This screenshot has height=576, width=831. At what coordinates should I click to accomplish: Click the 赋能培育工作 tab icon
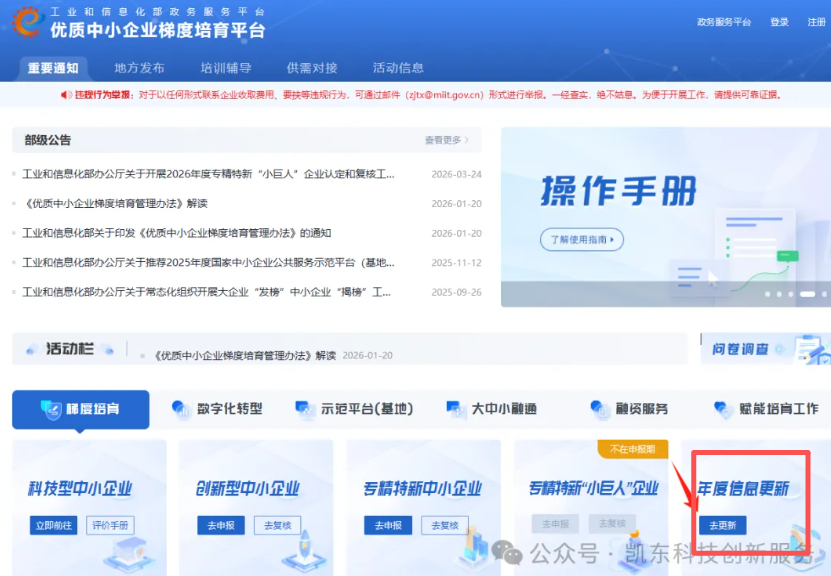(x=723, y=409)
